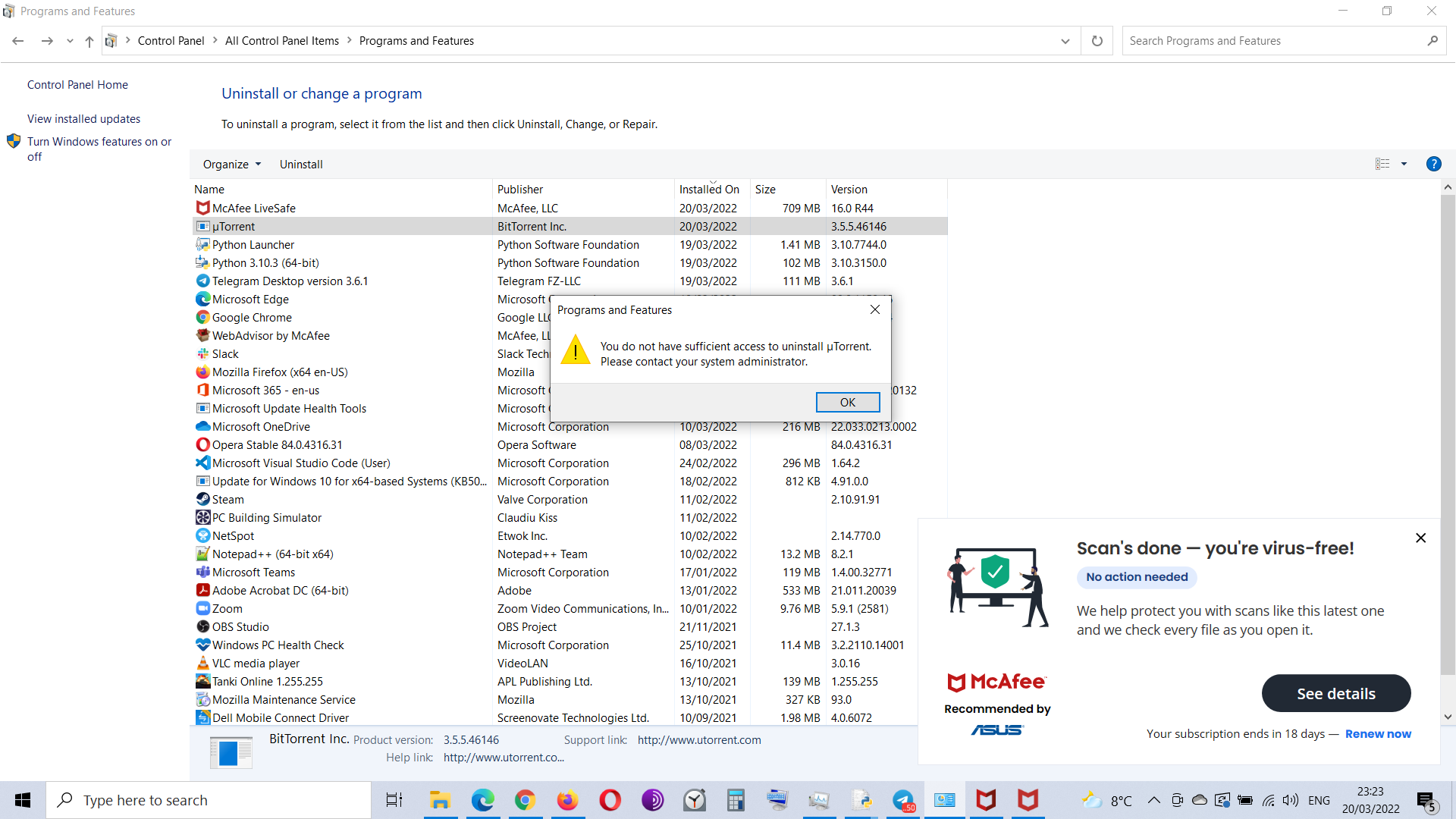Open Control Panel Home link
1456x819 pixels.
pyautogui.click(x=77, y=85)
